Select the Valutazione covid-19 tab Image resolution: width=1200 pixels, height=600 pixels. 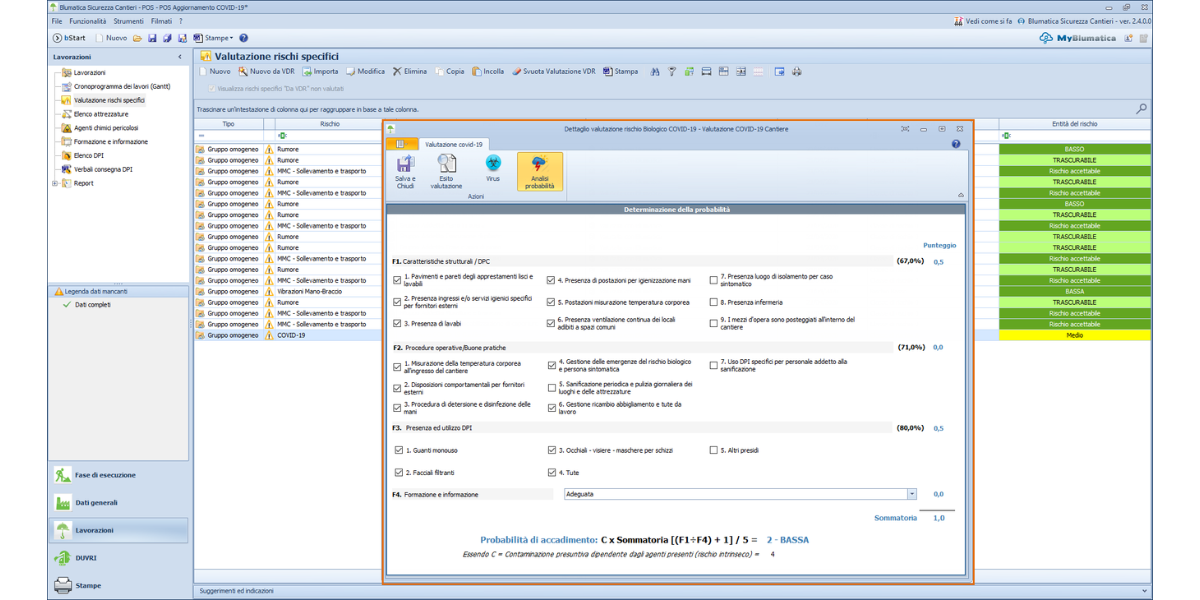pyautogui.click(x=454, y=144)
